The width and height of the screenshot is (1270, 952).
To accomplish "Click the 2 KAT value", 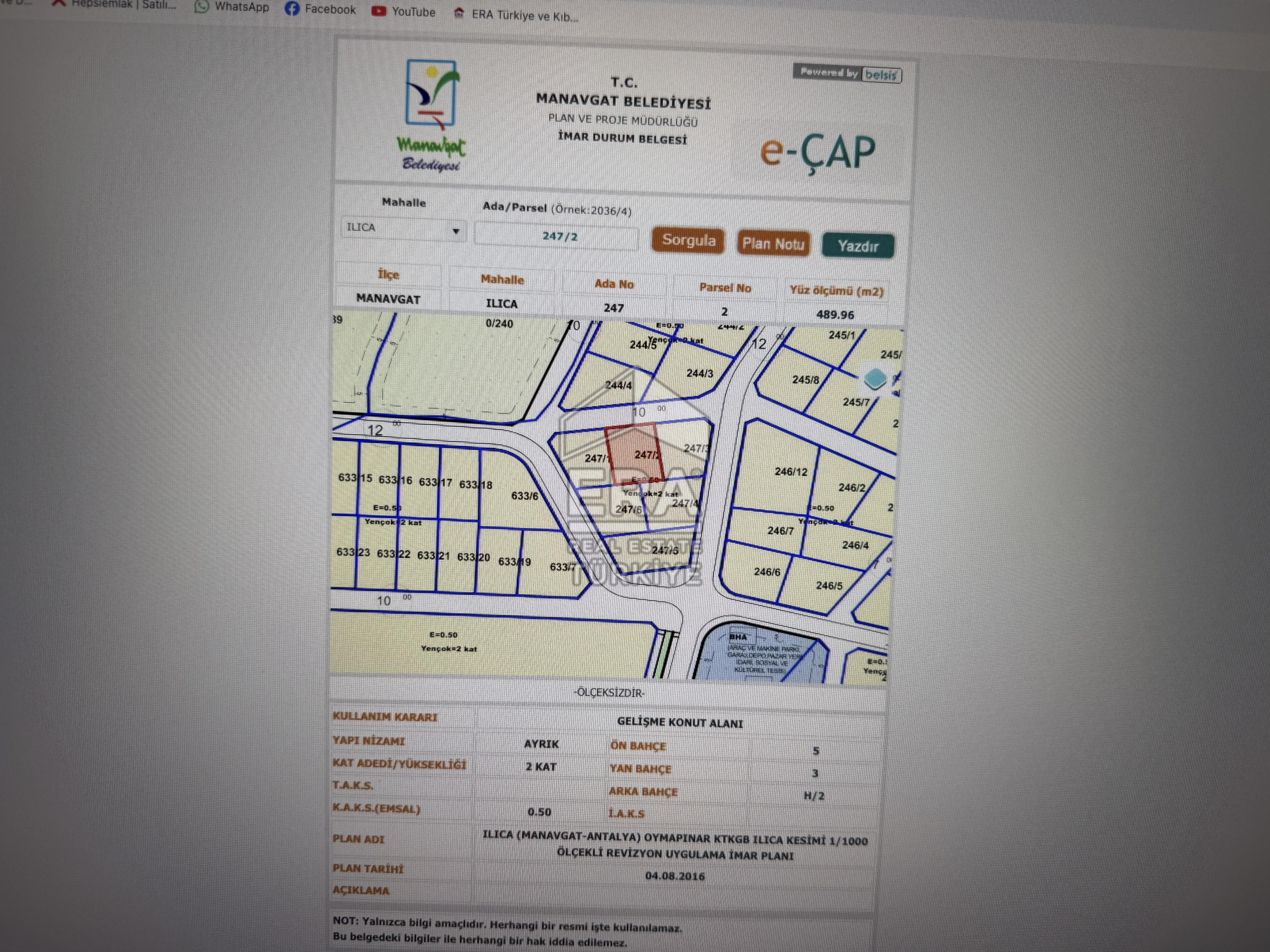I will 541,767.
